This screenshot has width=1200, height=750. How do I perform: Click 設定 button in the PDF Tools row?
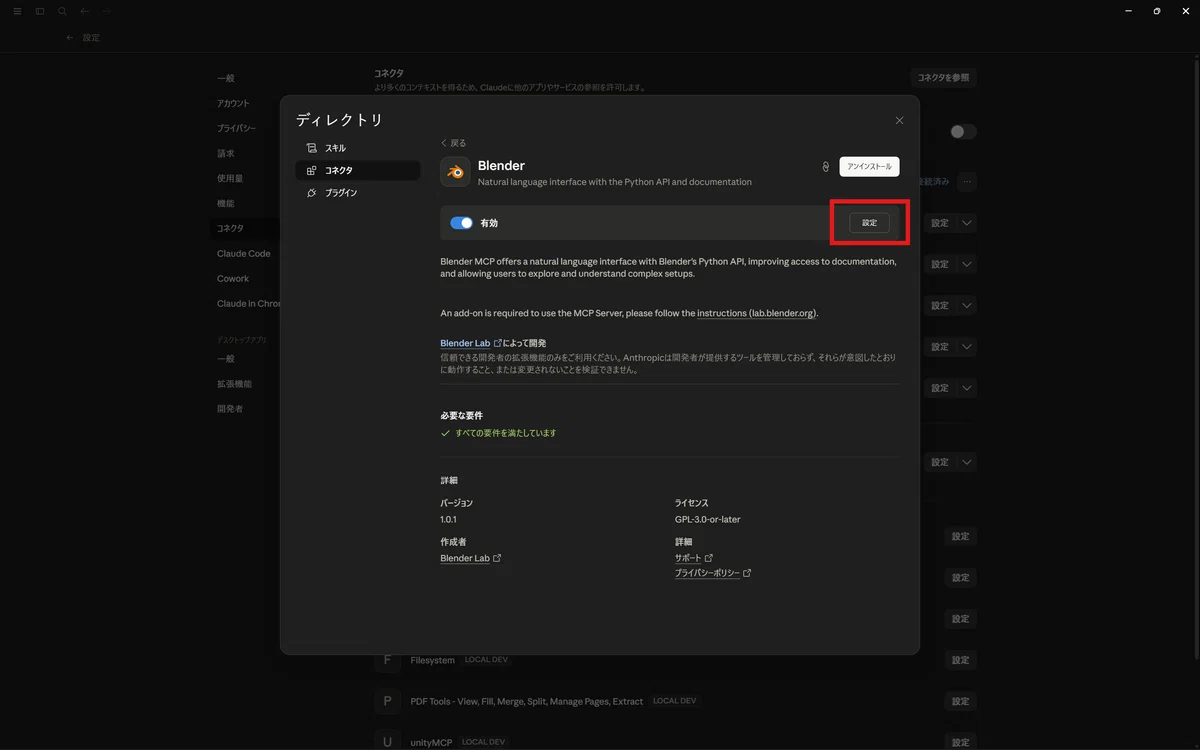960,701
